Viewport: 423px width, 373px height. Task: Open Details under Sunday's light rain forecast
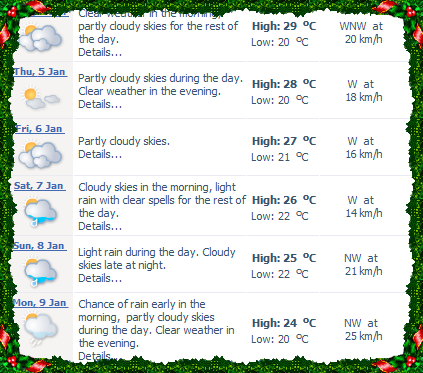click(x=100, y=278)
